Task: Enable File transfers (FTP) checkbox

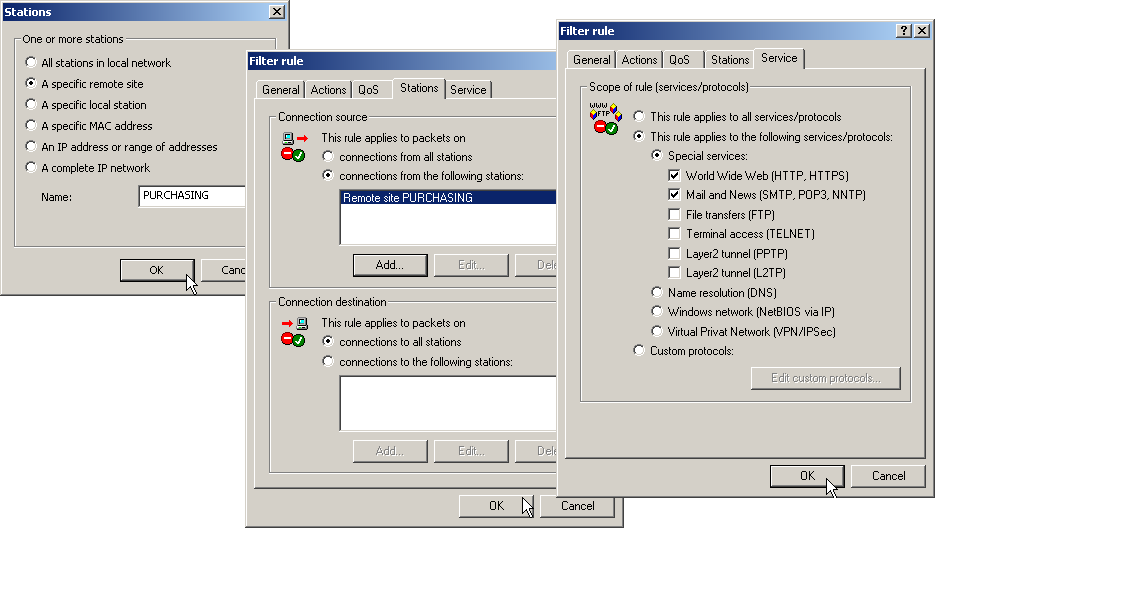Action: coord(675,215)
